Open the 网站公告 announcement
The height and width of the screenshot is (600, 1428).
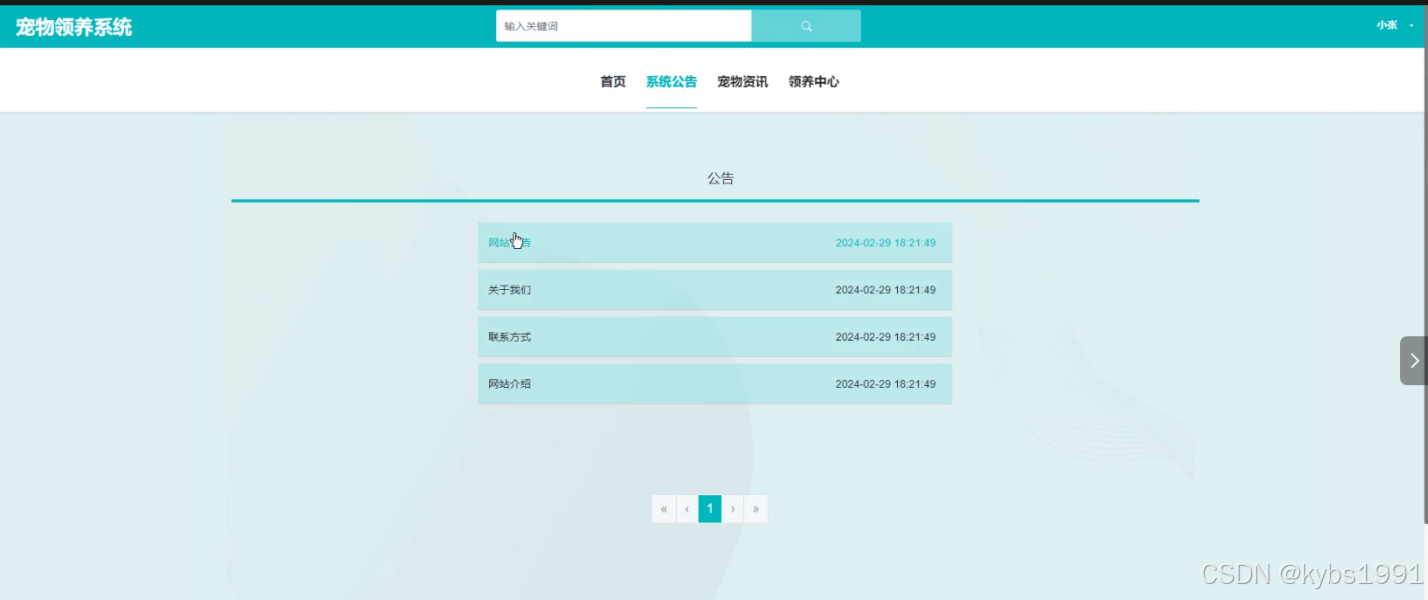tap(715, 243)
